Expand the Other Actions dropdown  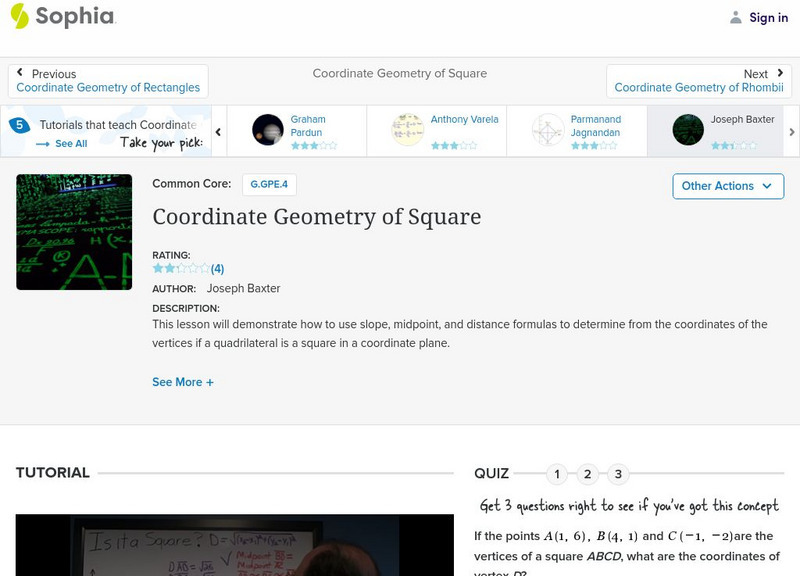click(x=728, y=186)
